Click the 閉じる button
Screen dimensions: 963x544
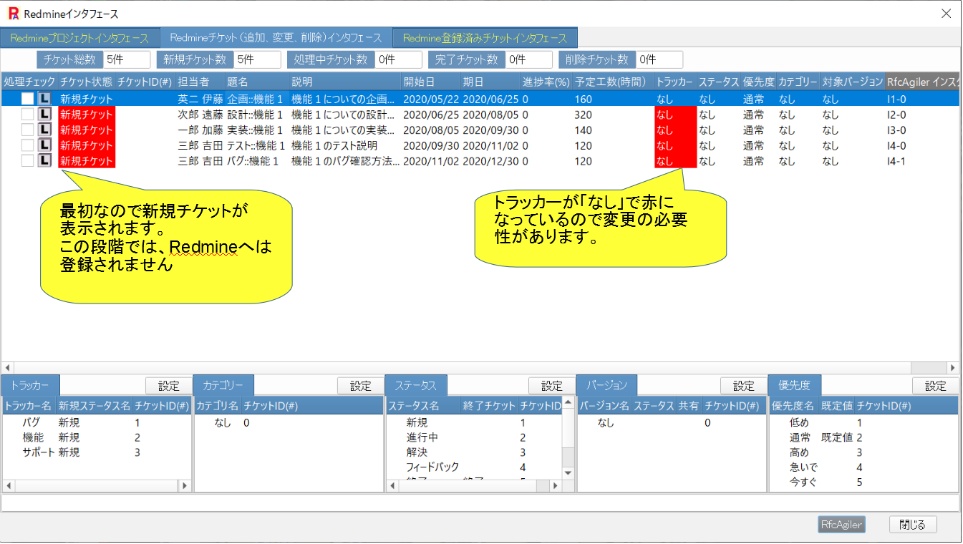(x=913, y=524)
